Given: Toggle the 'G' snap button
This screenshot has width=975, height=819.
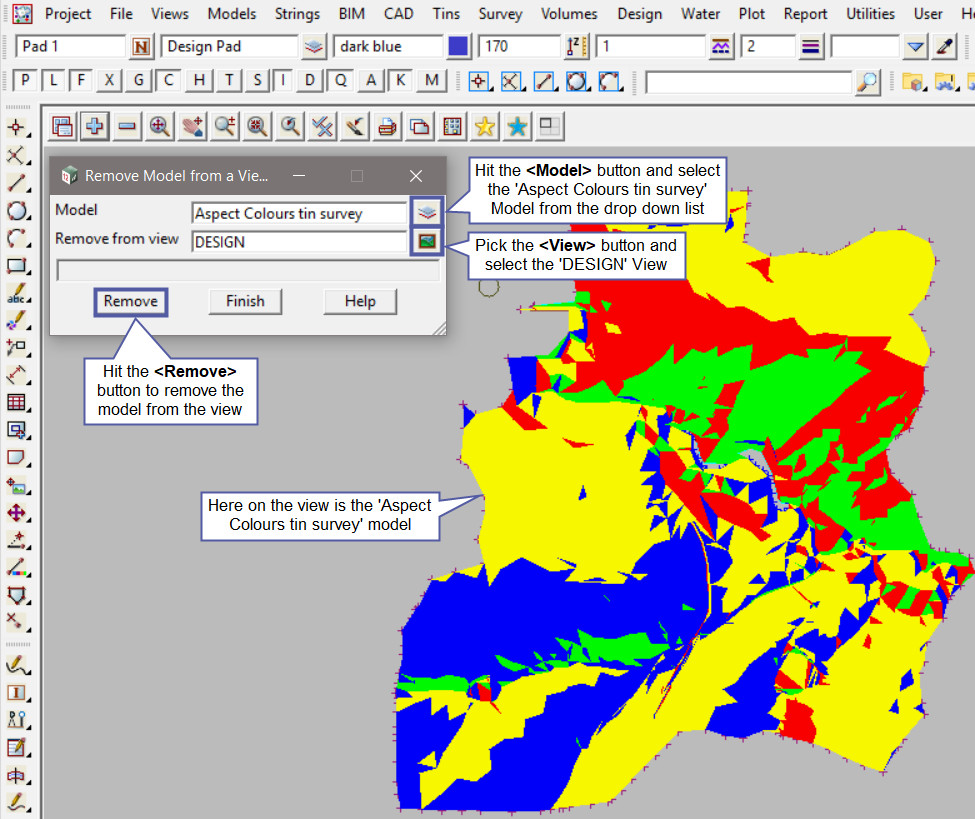Looking at the screenshot, I should point(139,81).
